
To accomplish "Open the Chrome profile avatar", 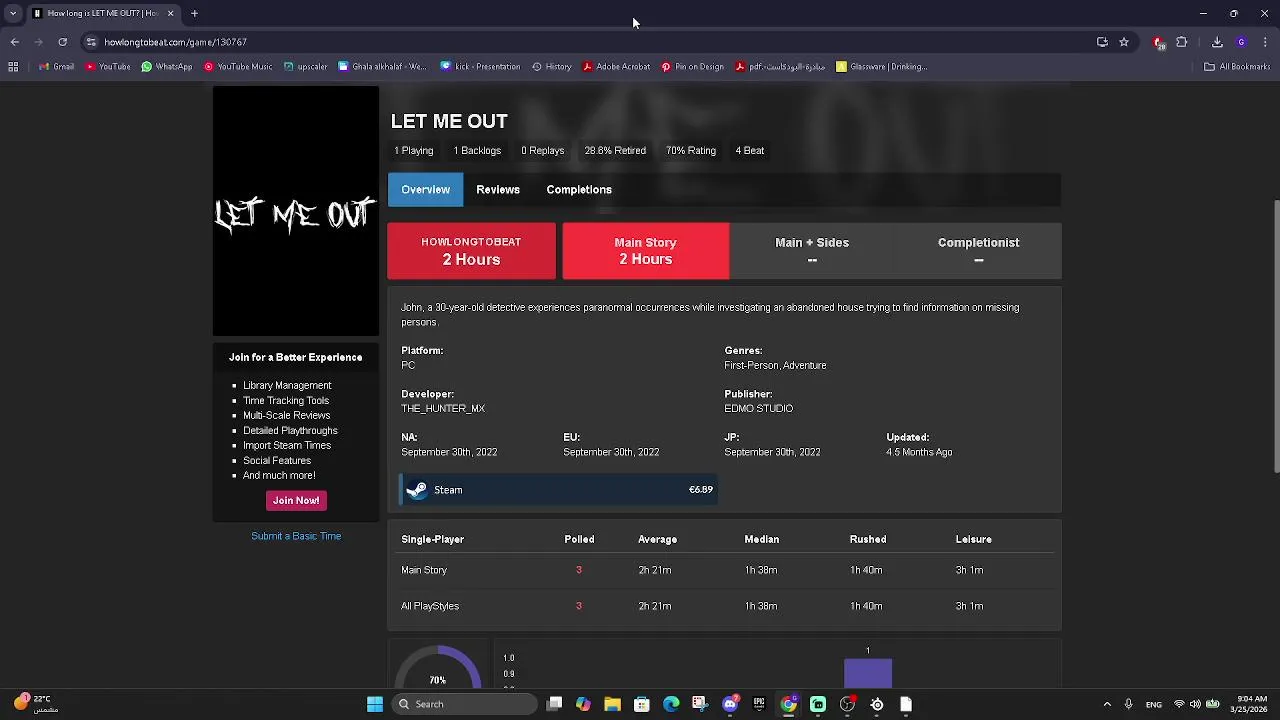I will [1241, 42].
